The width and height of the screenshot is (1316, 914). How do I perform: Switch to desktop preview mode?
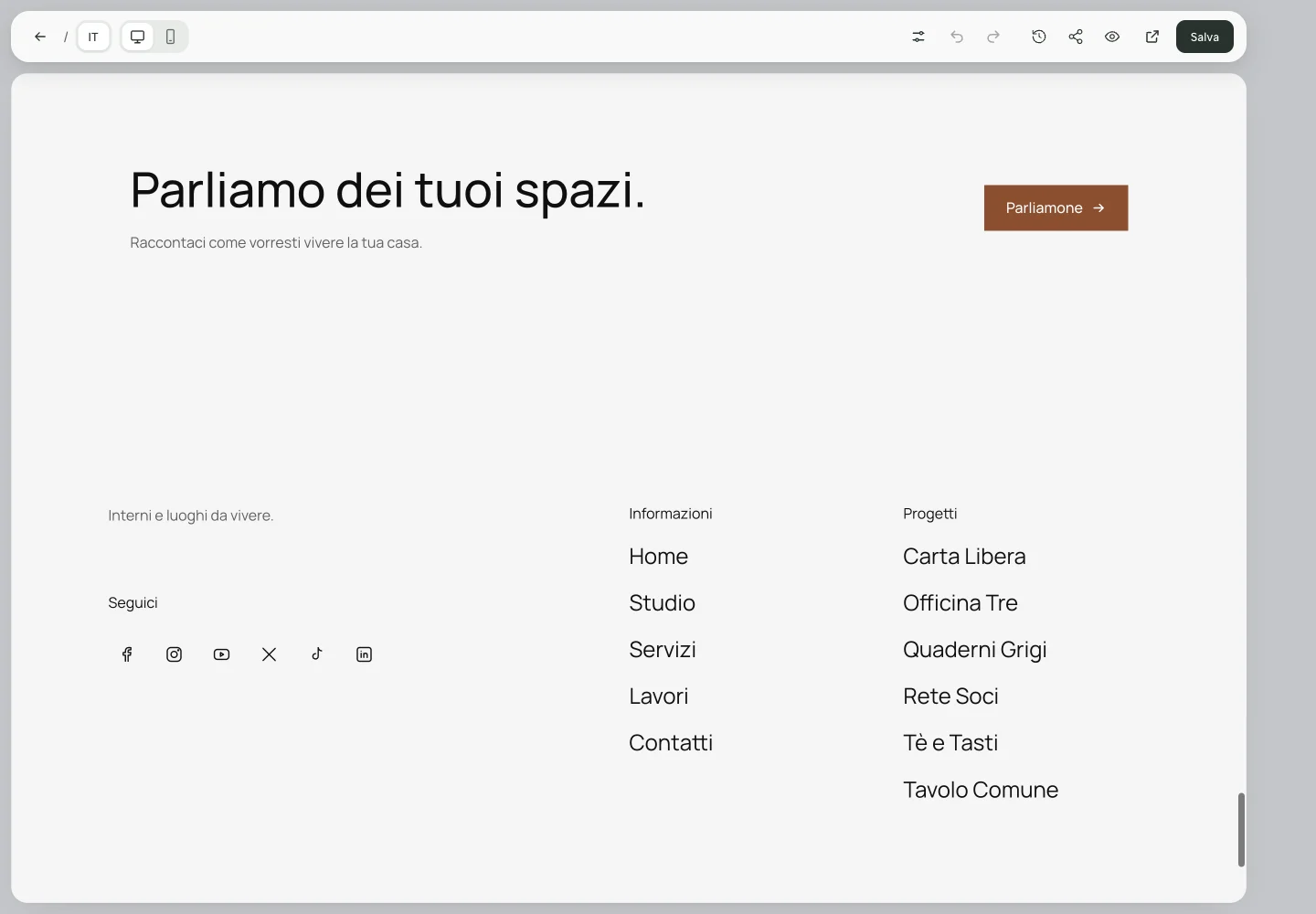click(138, 37)
